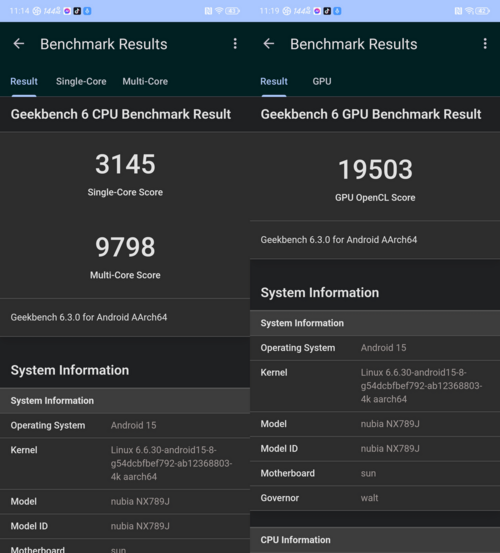Tap Benchmark Results title on CPU screen
This screenshot has width=500, height=553.
104,44
